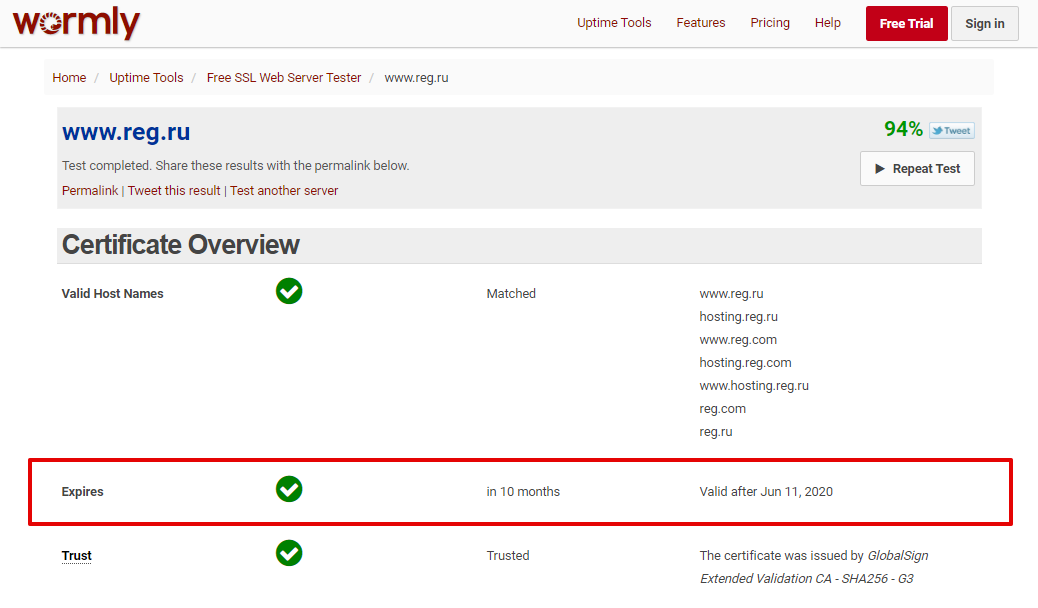Image resolution: width=1038 pixels, height=608 pixels.
Task: Start a Free Trial
Action: [906, 24]
